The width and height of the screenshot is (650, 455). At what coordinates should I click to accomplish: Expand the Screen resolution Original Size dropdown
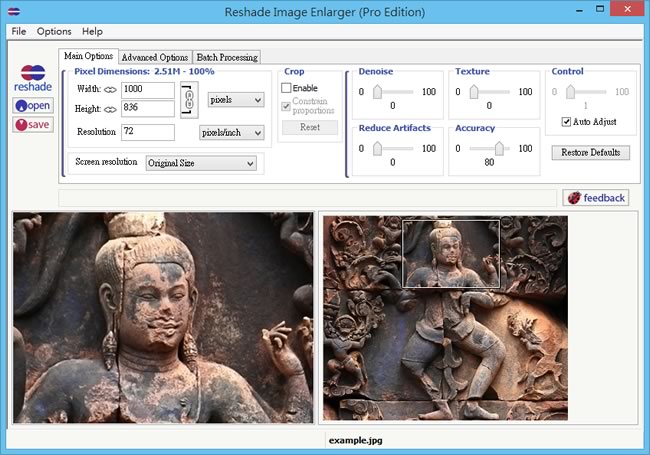200,162
